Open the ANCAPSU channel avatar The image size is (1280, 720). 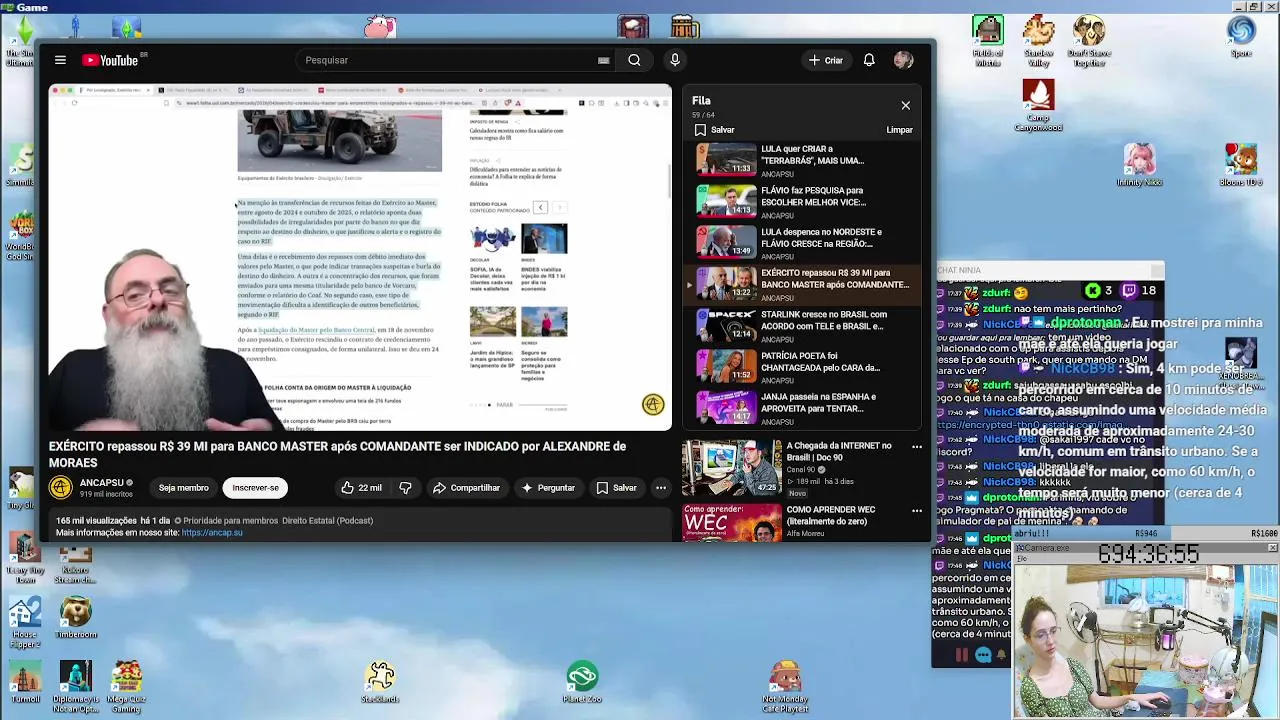pos(61,488)
